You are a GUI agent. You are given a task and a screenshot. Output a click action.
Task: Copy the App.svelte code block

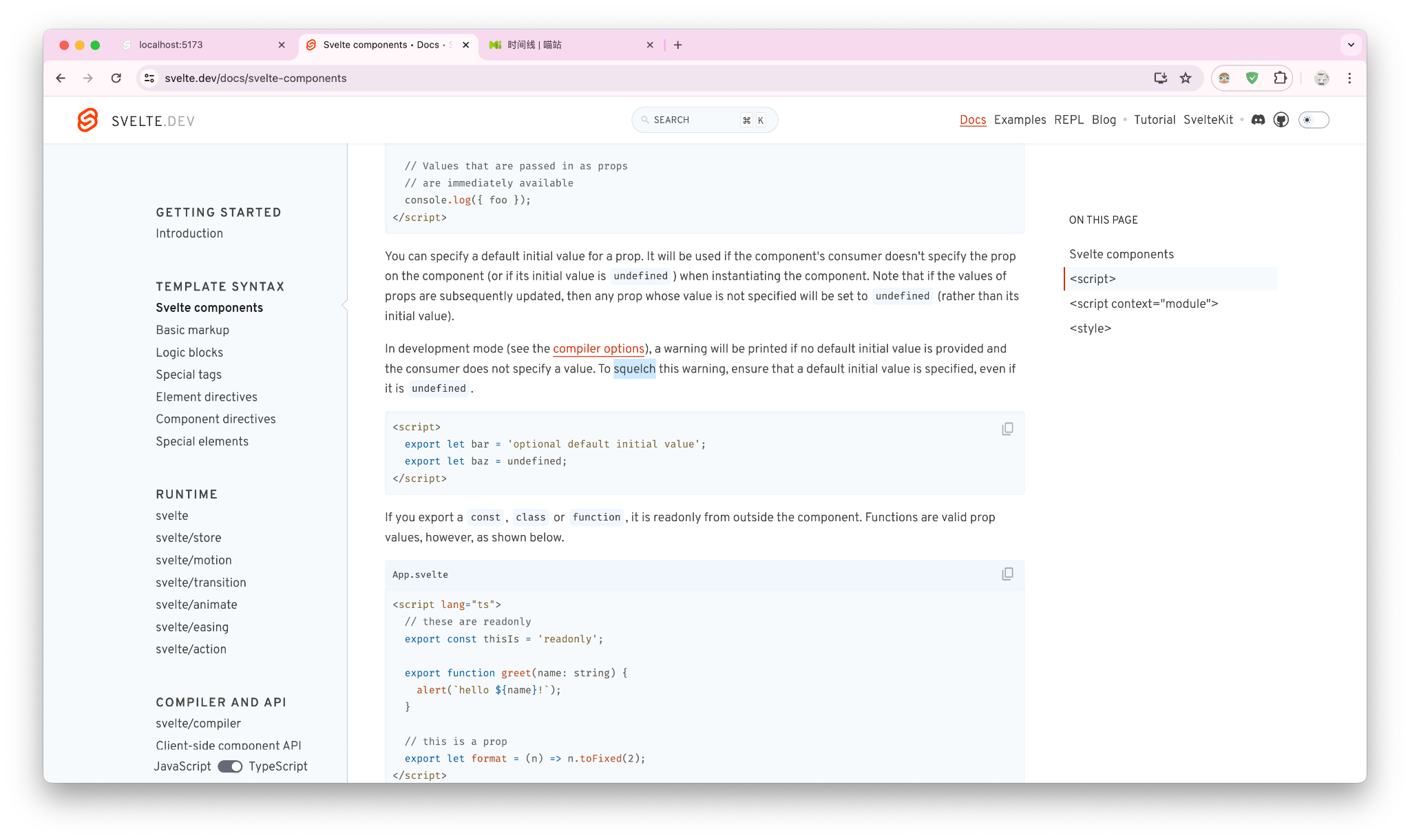coord(1007,574)
